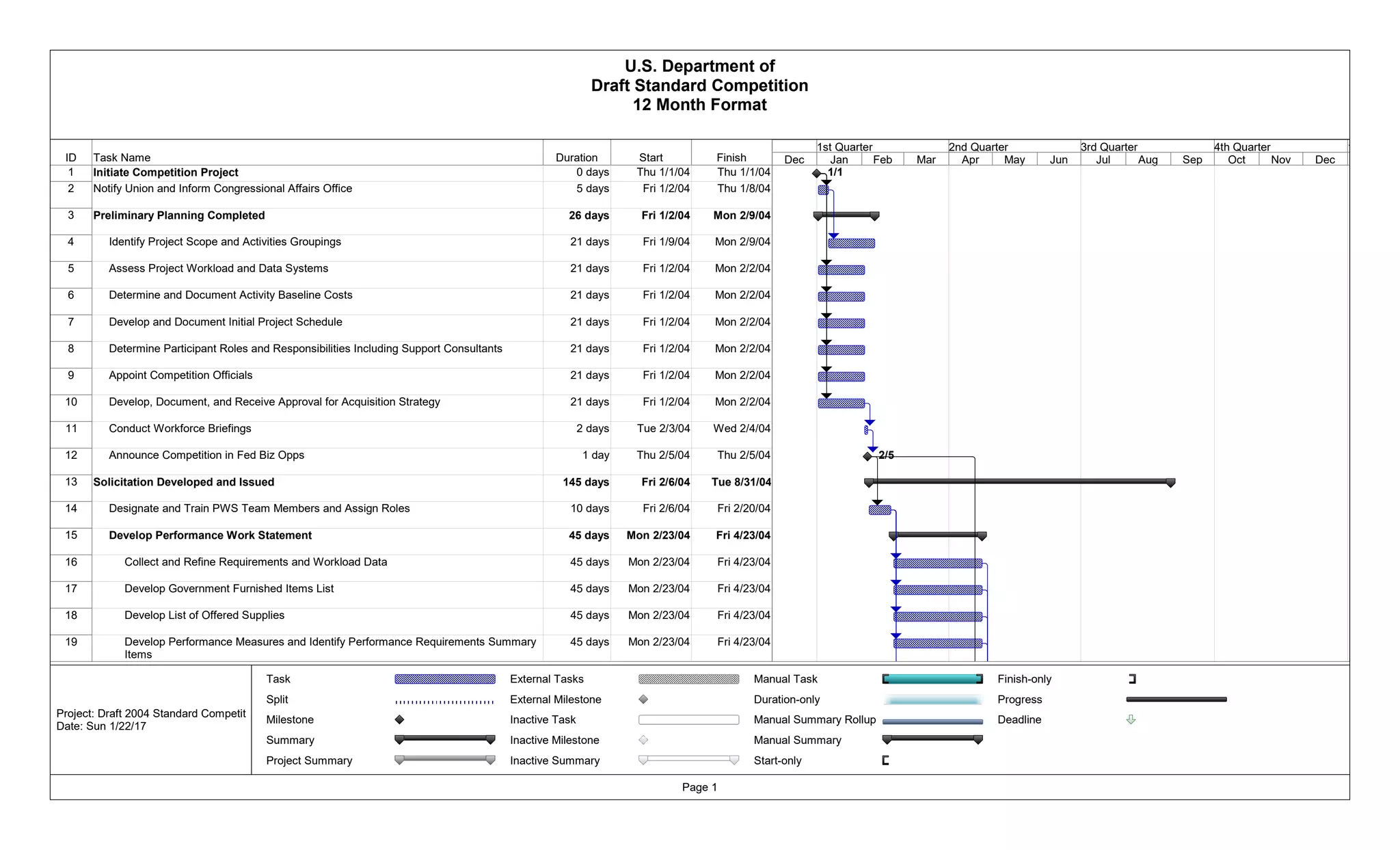Click the blue Task legend bar swatch

(x=445, y=679)
